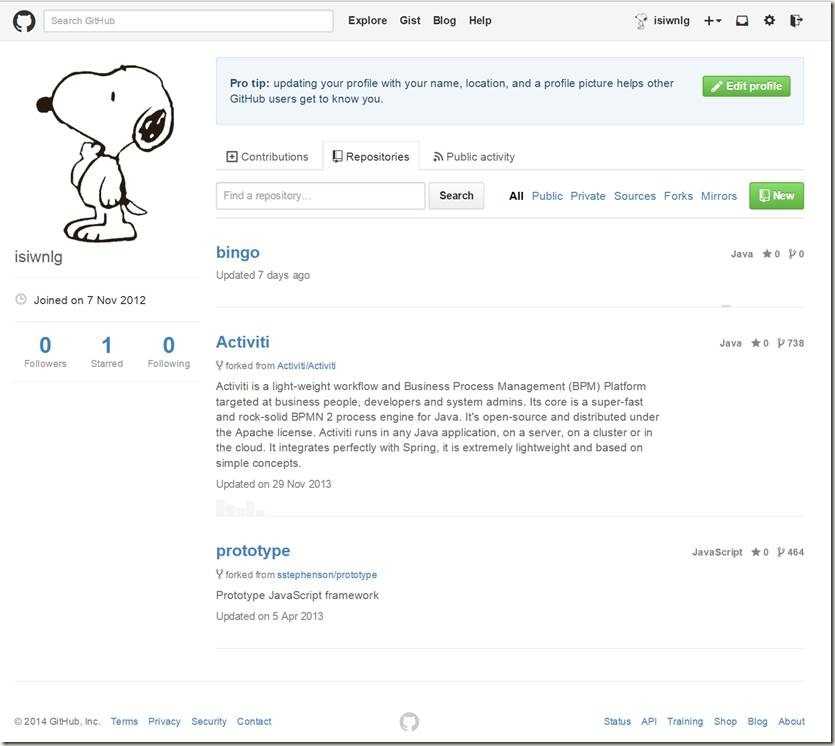This screenshot has width=835, height=746.
Task: Open the prototype repository
Action: 253,551
